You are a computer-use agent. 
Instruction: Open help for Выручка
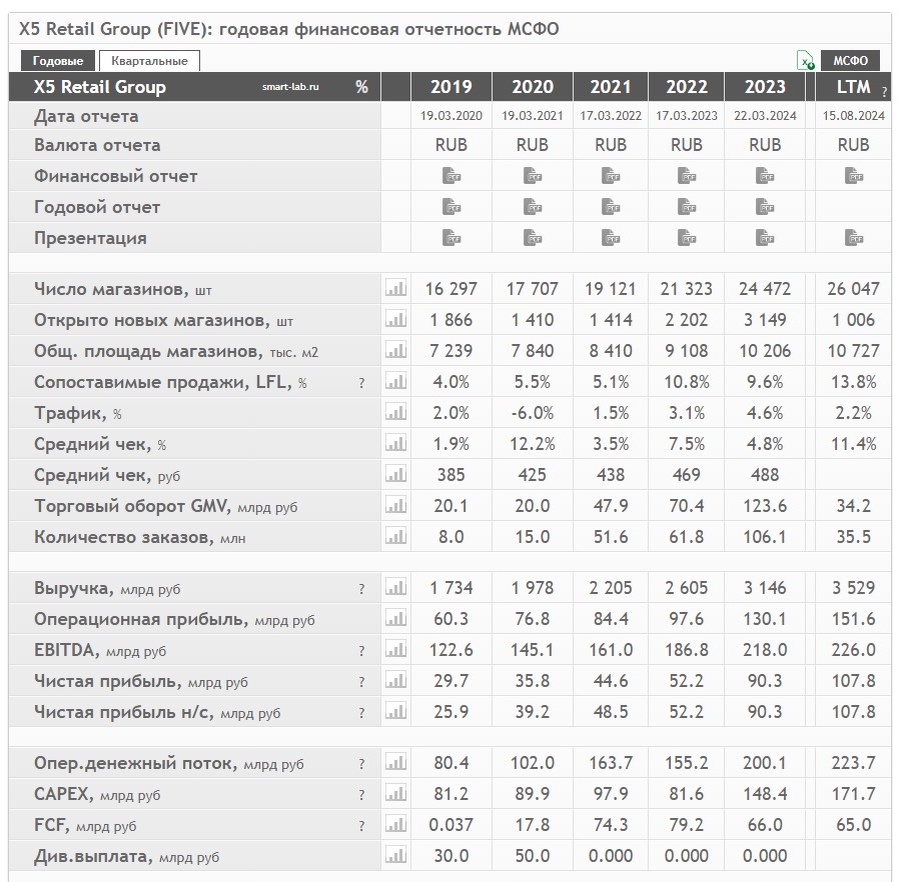[x=362, y=589]
